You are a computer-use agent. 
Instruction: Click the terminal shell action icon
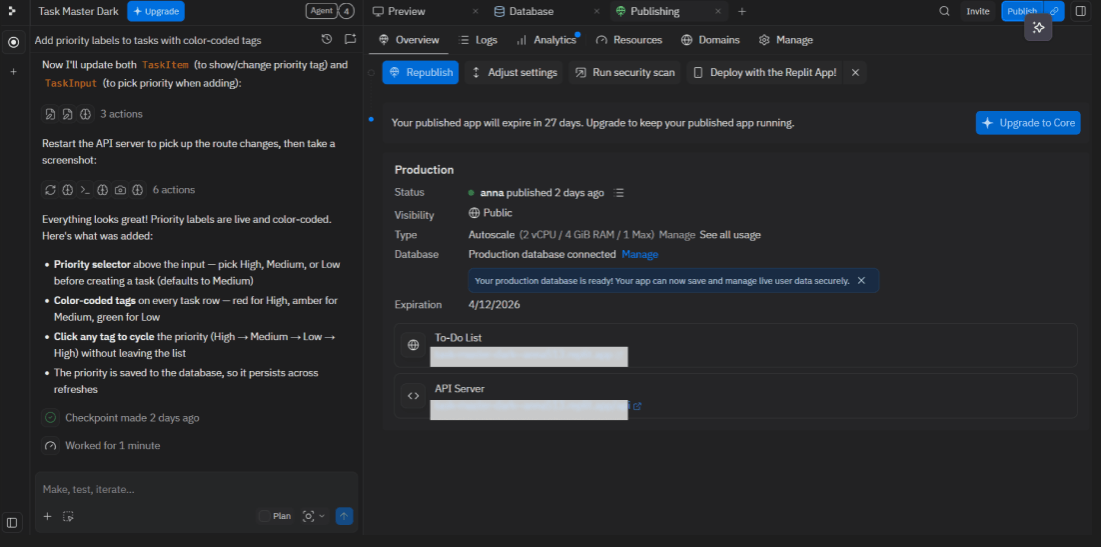pyautogui.click(x=85, y=190)
